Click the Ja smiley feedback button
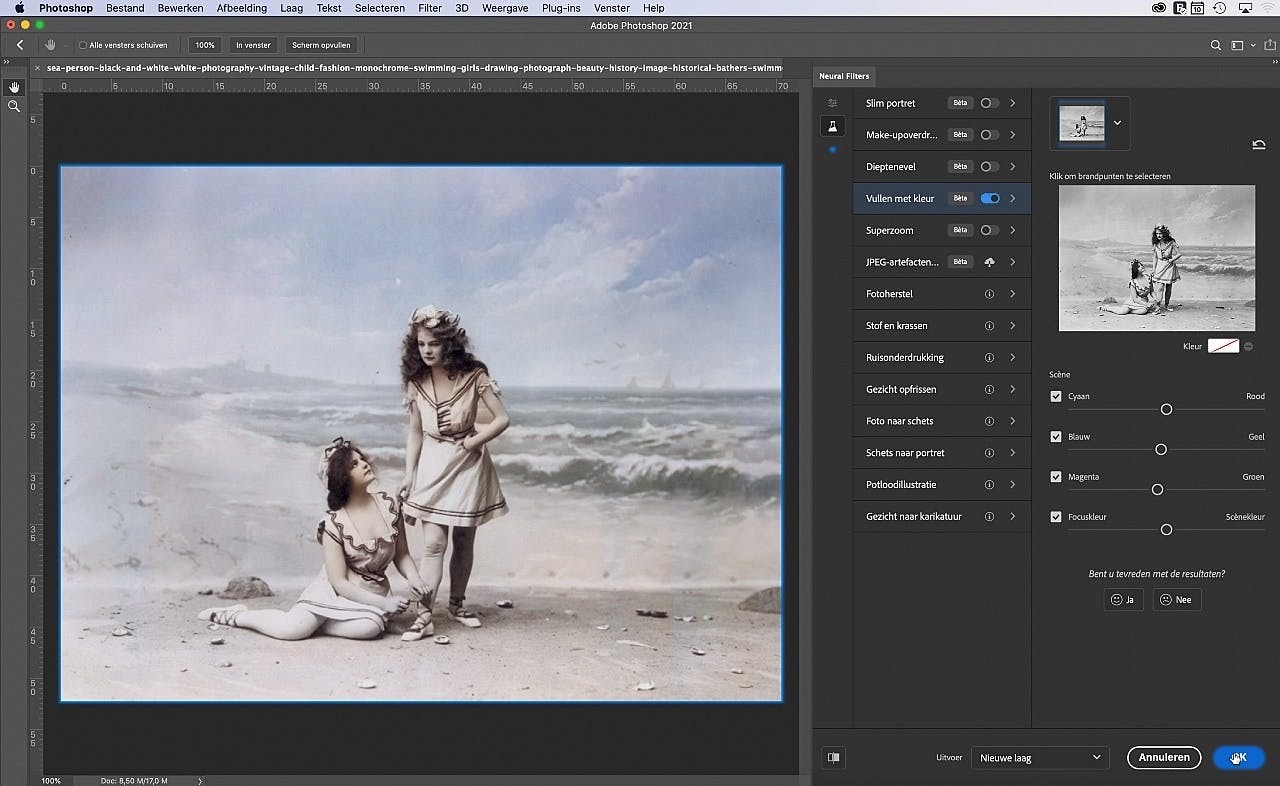1280x786 pixels. (1123, 599)
